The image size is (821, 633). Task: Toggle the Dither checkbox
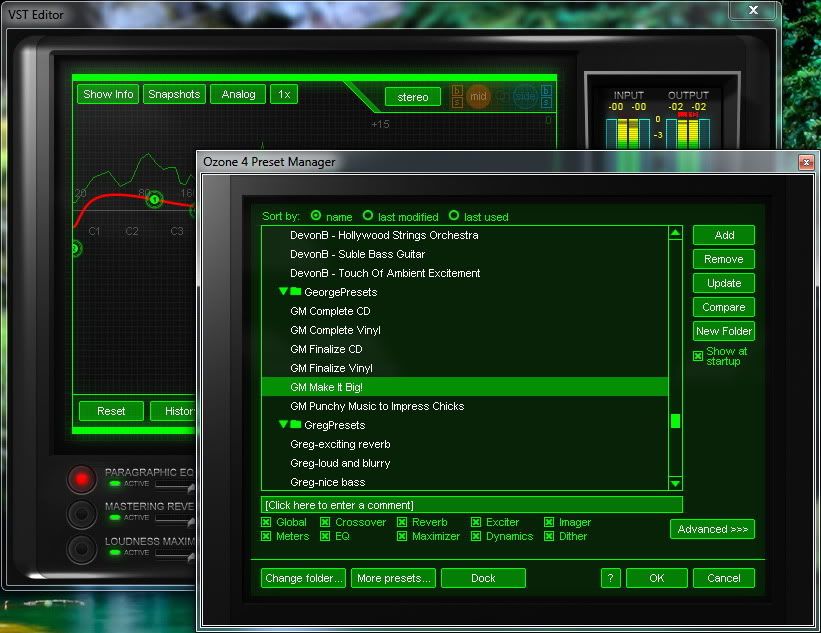point(549,536)
